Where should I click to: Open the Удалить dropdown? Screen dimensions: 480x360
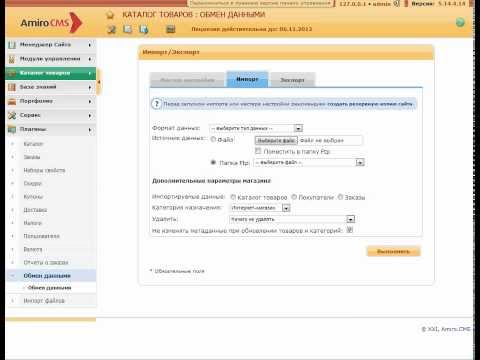click(292, 219)
